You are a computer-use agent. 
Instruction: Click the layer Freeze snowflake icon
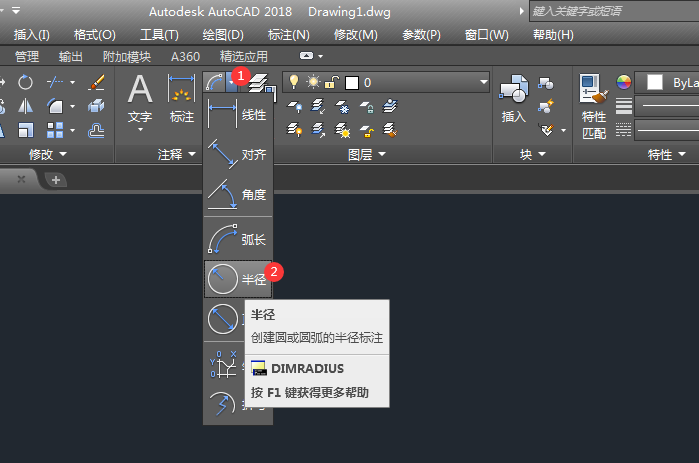342,107
